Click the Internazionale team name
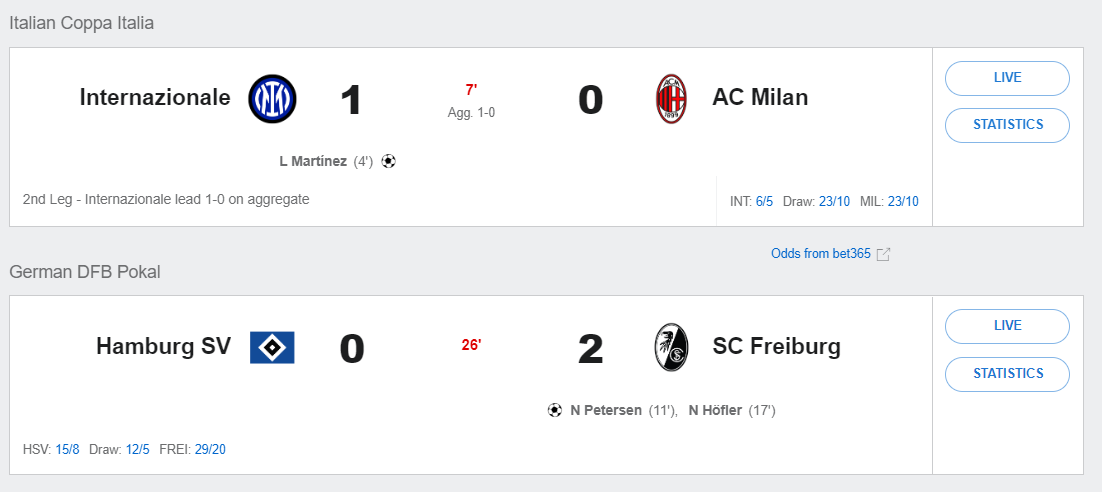Viewport: 1102px width, 492px height. [155, 97]
